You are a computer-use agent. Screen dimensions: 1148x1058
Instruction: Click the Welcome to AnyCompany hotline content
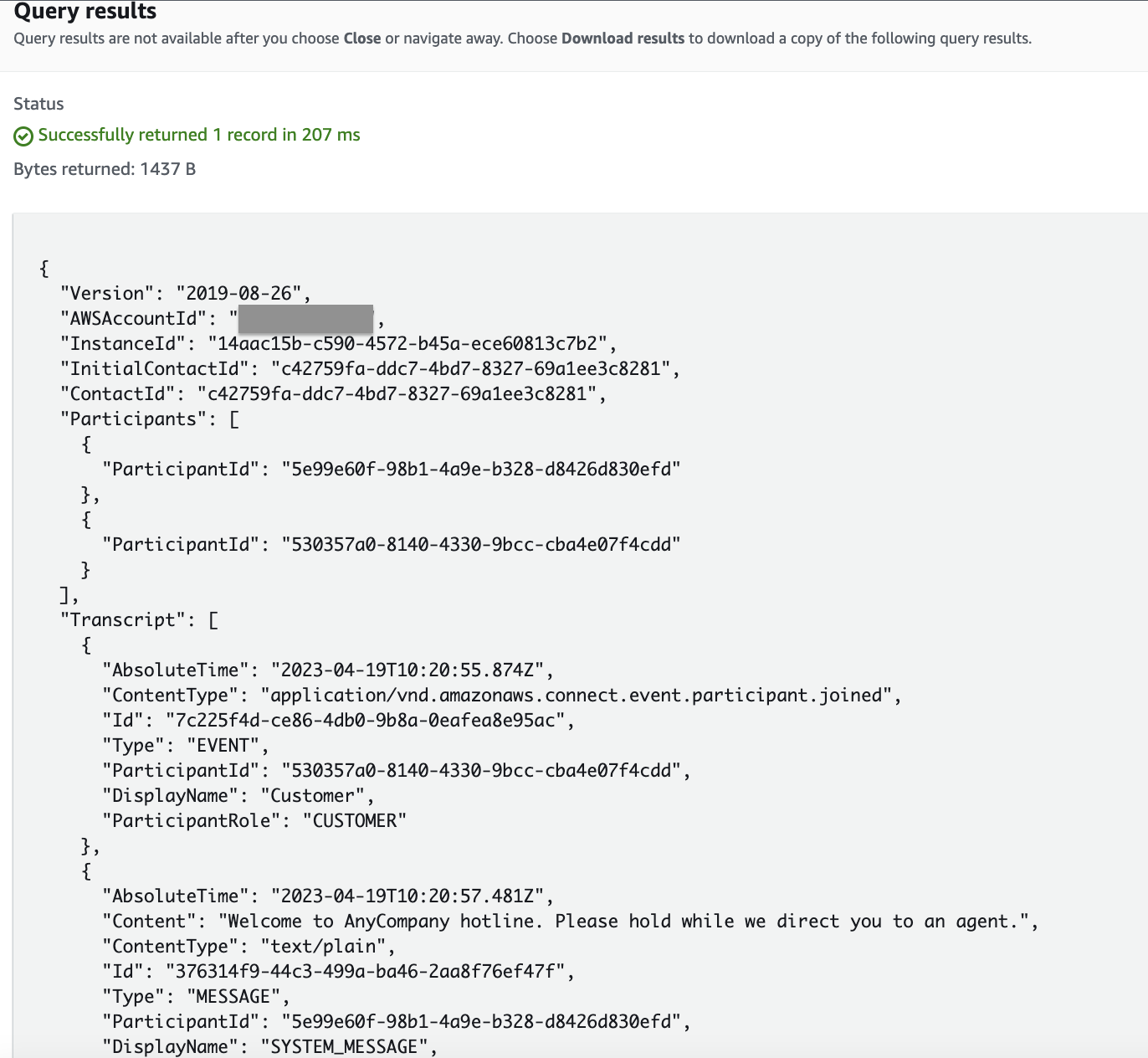(x=623, y=921)
